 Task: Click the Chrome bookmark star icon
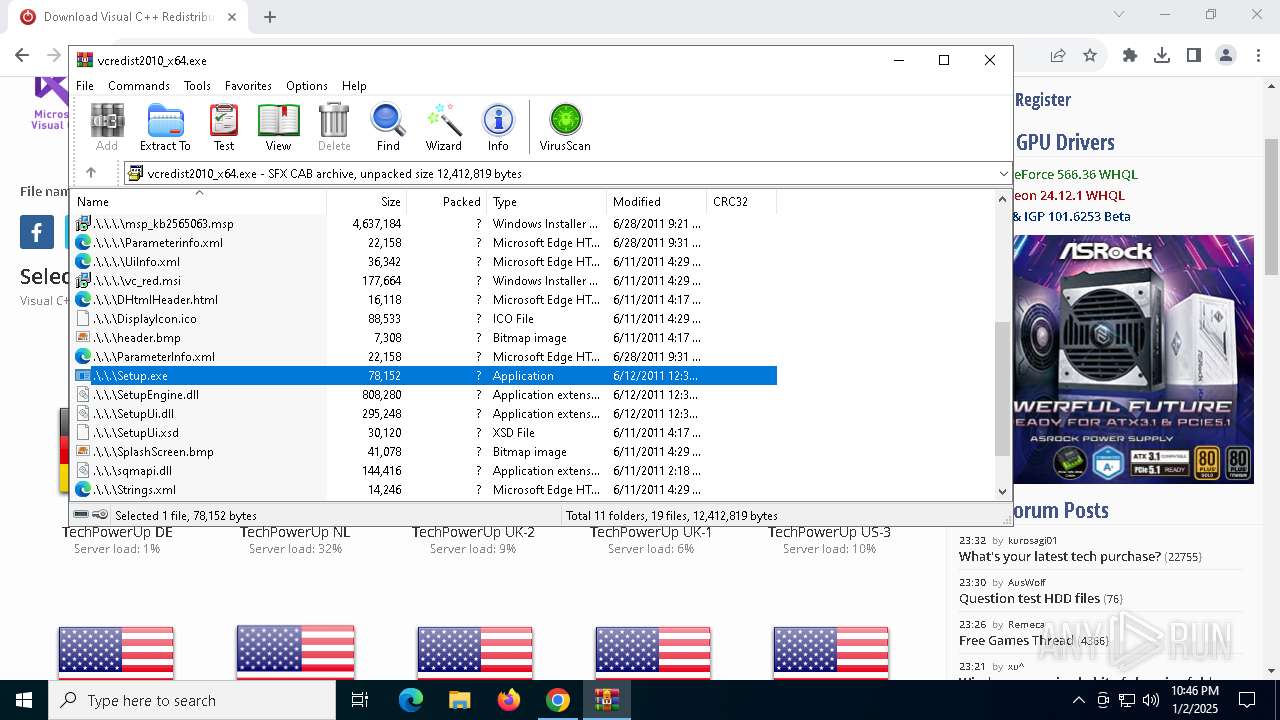(x=1090, y=55)
